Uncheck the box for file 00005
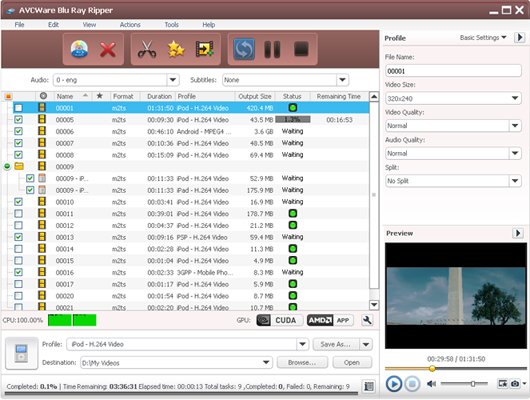The width and height of the screenshot is (530, 400). (18, 120)
